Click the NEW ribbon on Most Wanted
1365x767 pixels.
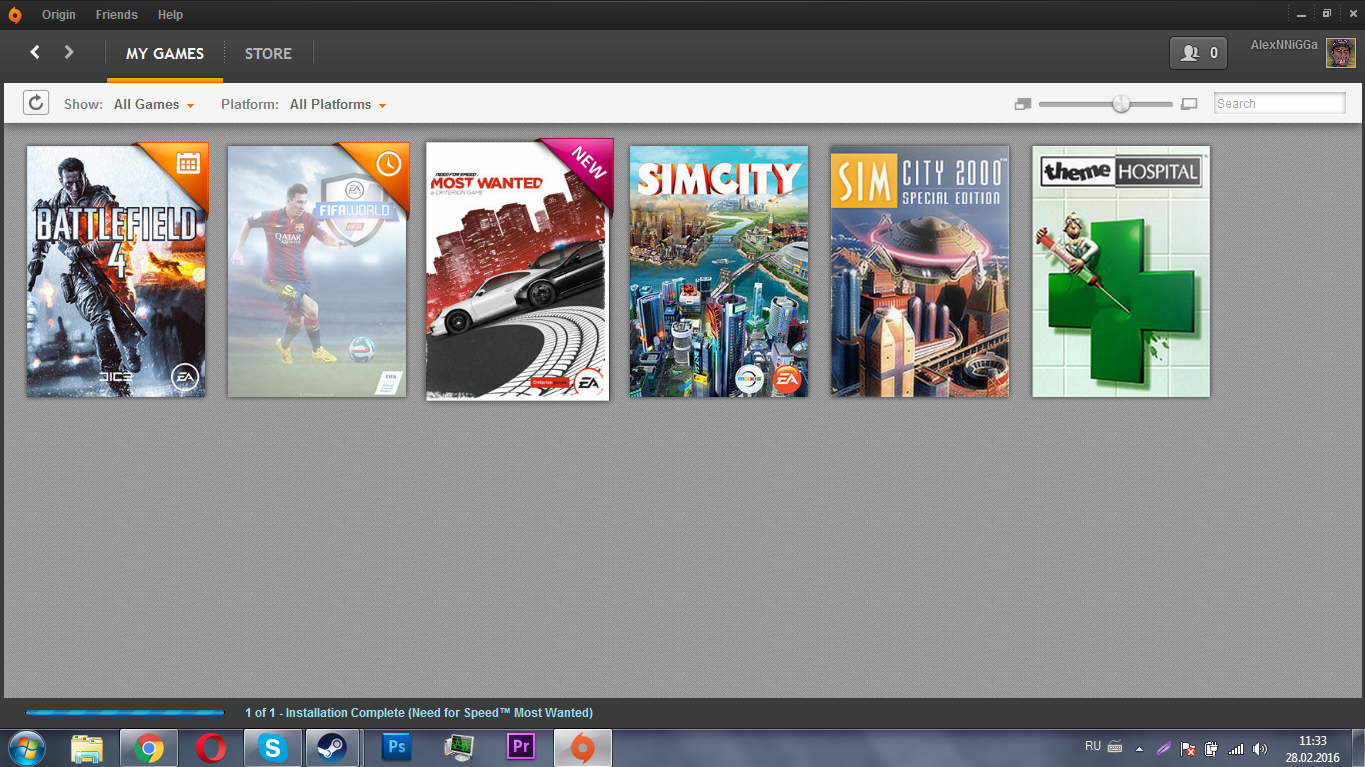pos(588,162)
